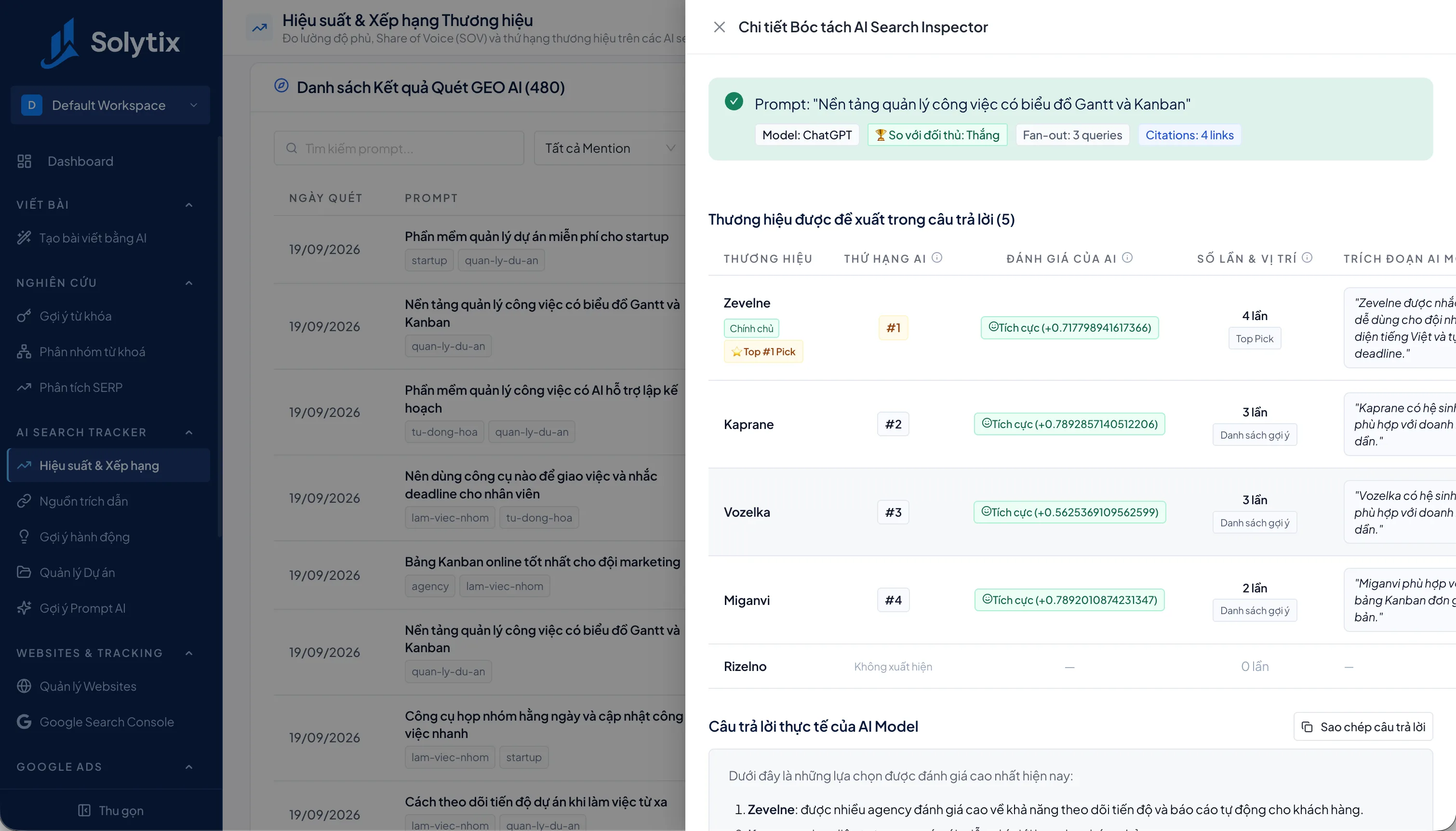Click the Thu gọn sidebar collapse button
This screenshot has height=831, width=1456.
click(111, 810)
